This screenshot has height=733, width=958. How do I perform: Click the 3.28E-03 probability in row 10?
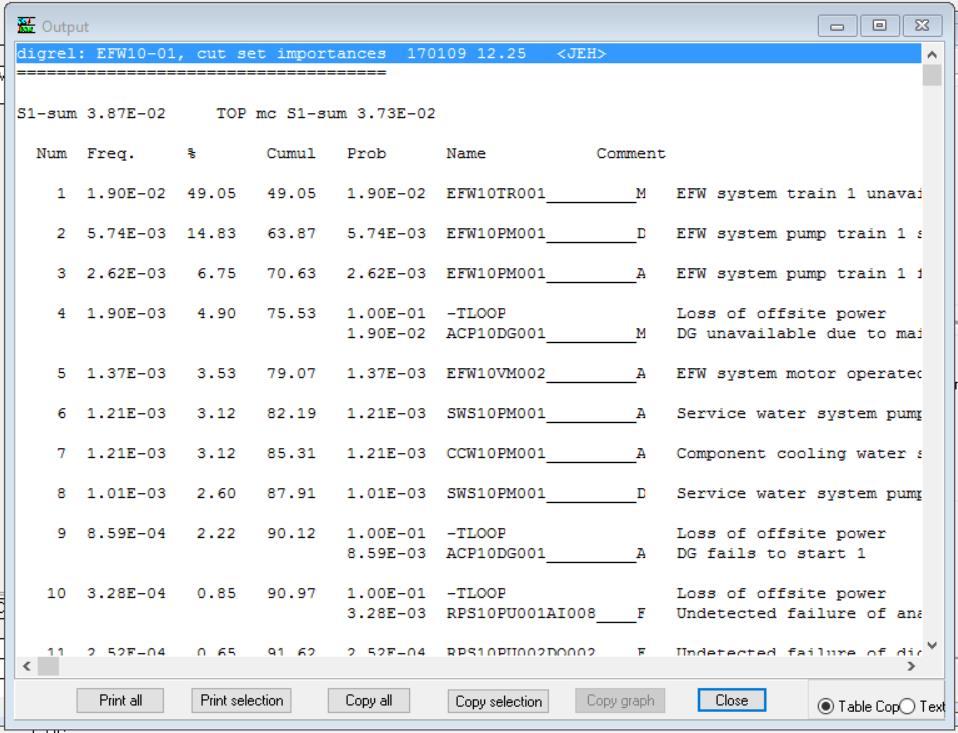pyautogui.click(x=386, y=613)
